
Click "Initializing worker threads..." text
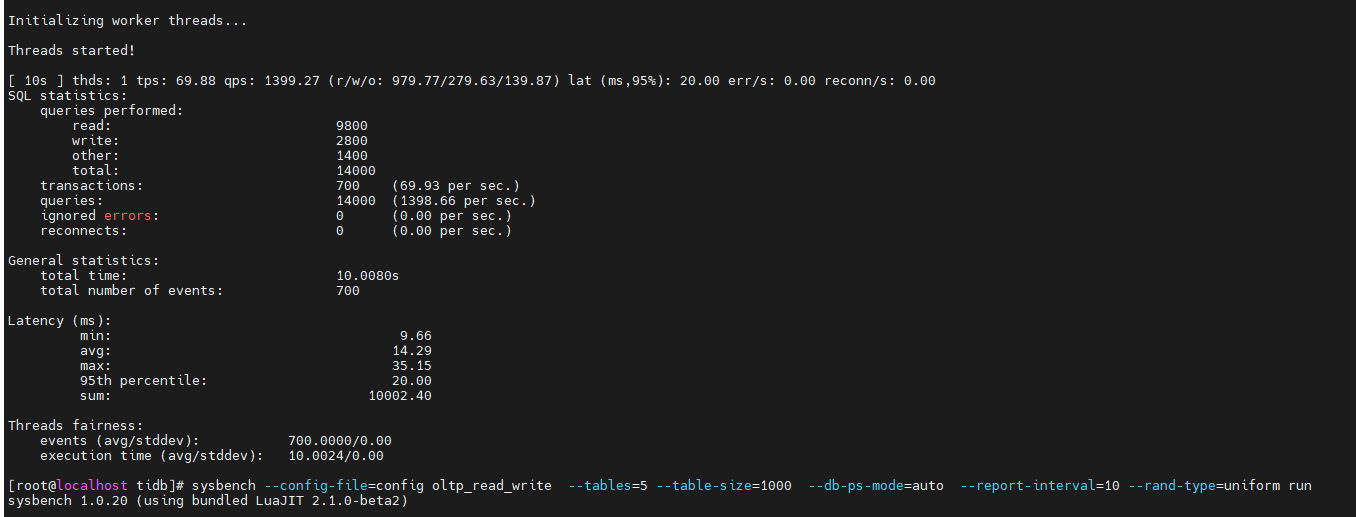[127, 20]
